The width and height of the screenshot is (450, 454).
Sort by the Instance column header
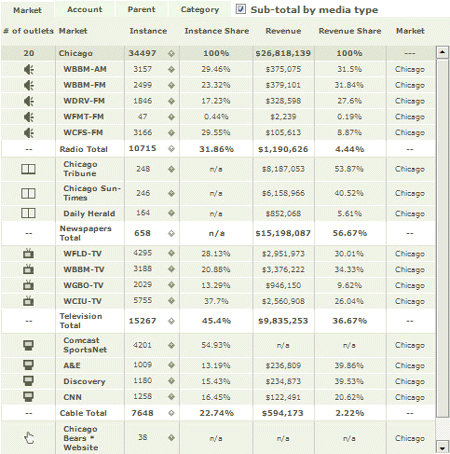(148, 31)
